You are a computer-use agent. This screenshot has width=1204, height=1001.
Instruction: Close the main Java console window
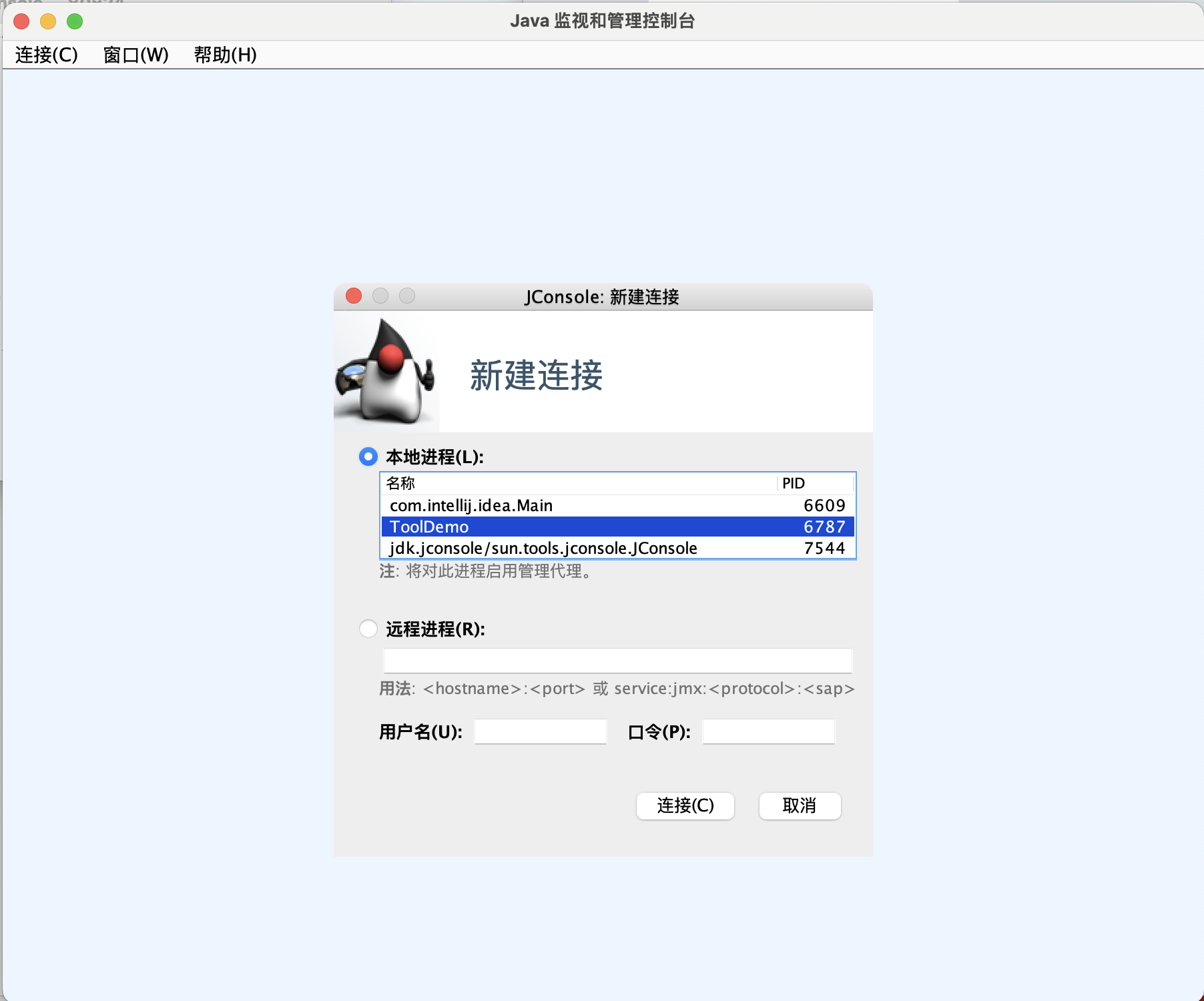pos(21,21)
